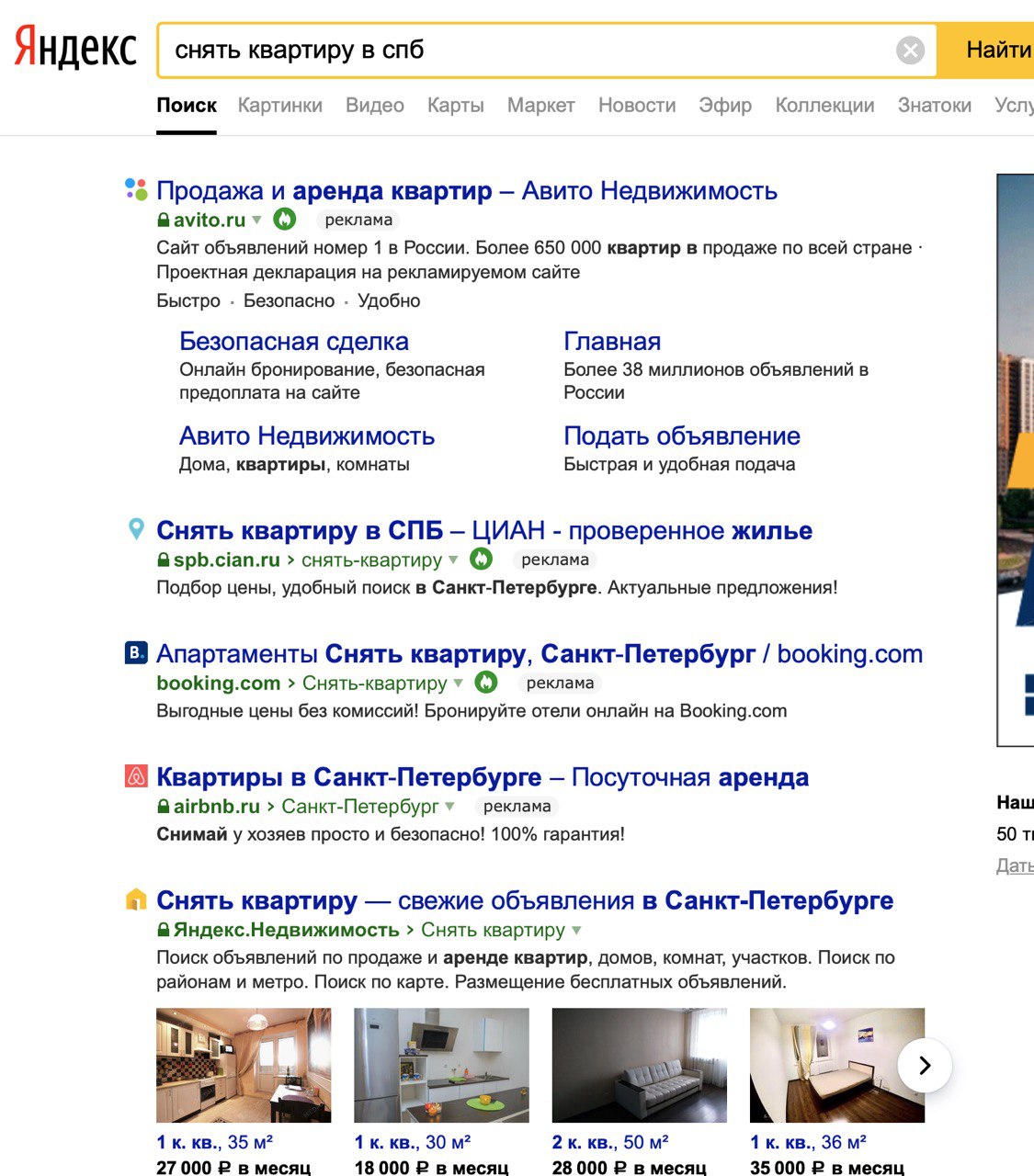Go to the Маркет tab
The height and width of the screenshot is (1176, 1034).
click(541, 106)
